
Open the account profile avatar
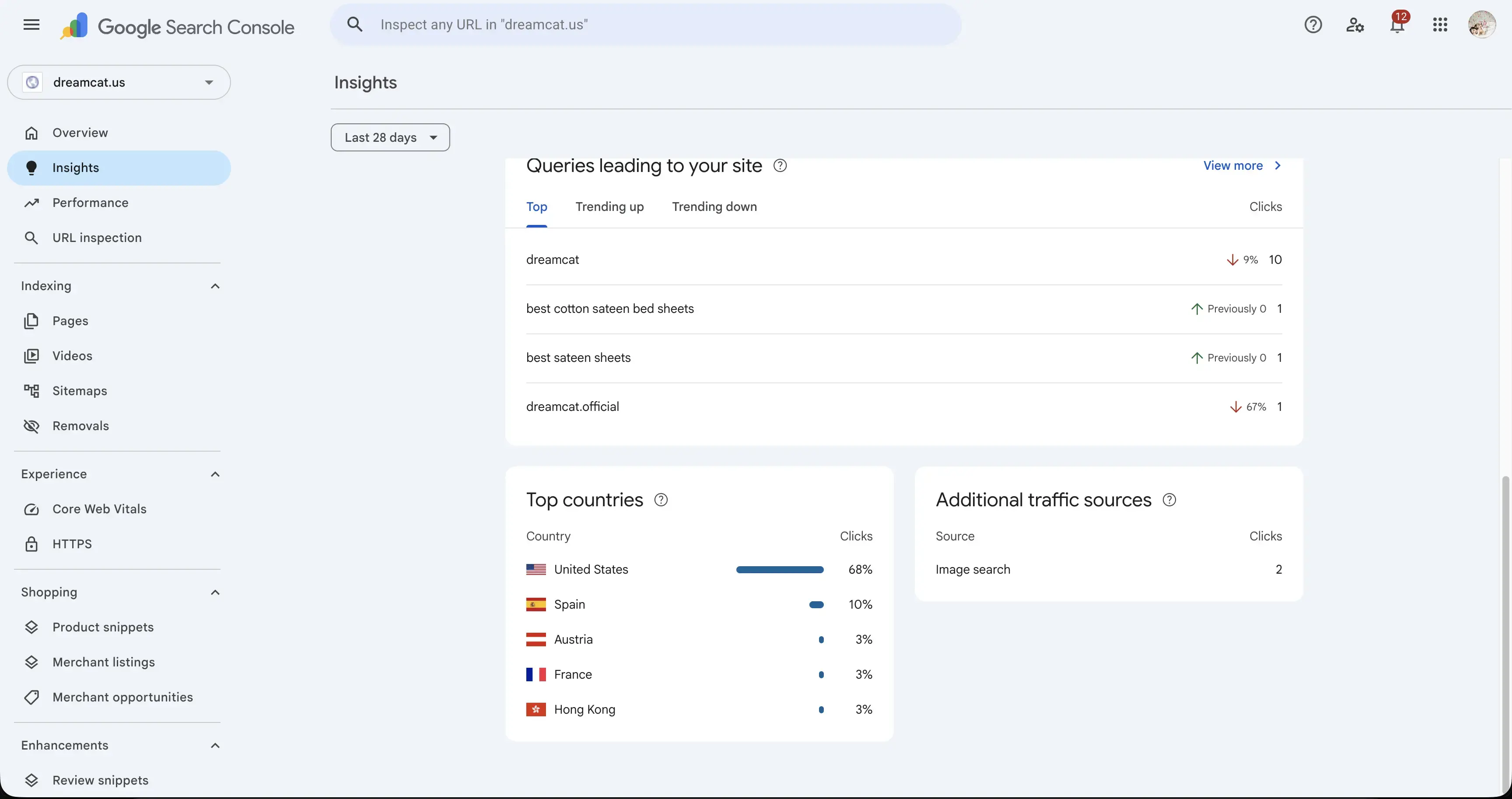pos(1482,25)
